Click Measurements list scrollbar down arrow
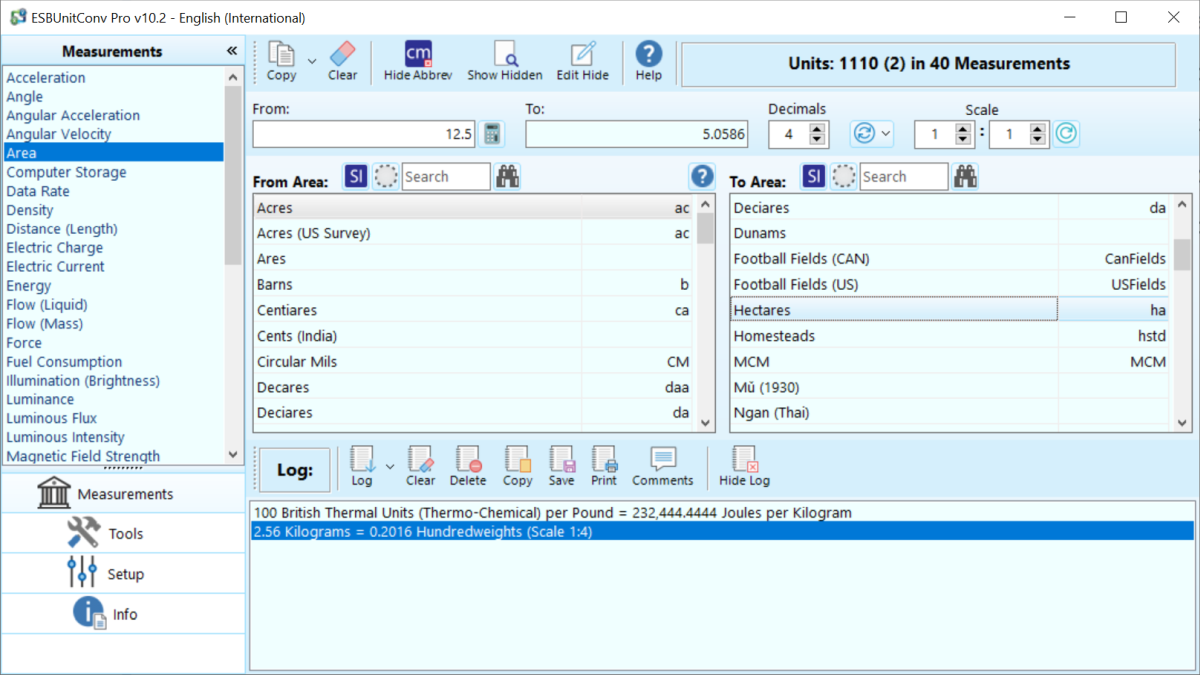 click(x=233, y=455)
